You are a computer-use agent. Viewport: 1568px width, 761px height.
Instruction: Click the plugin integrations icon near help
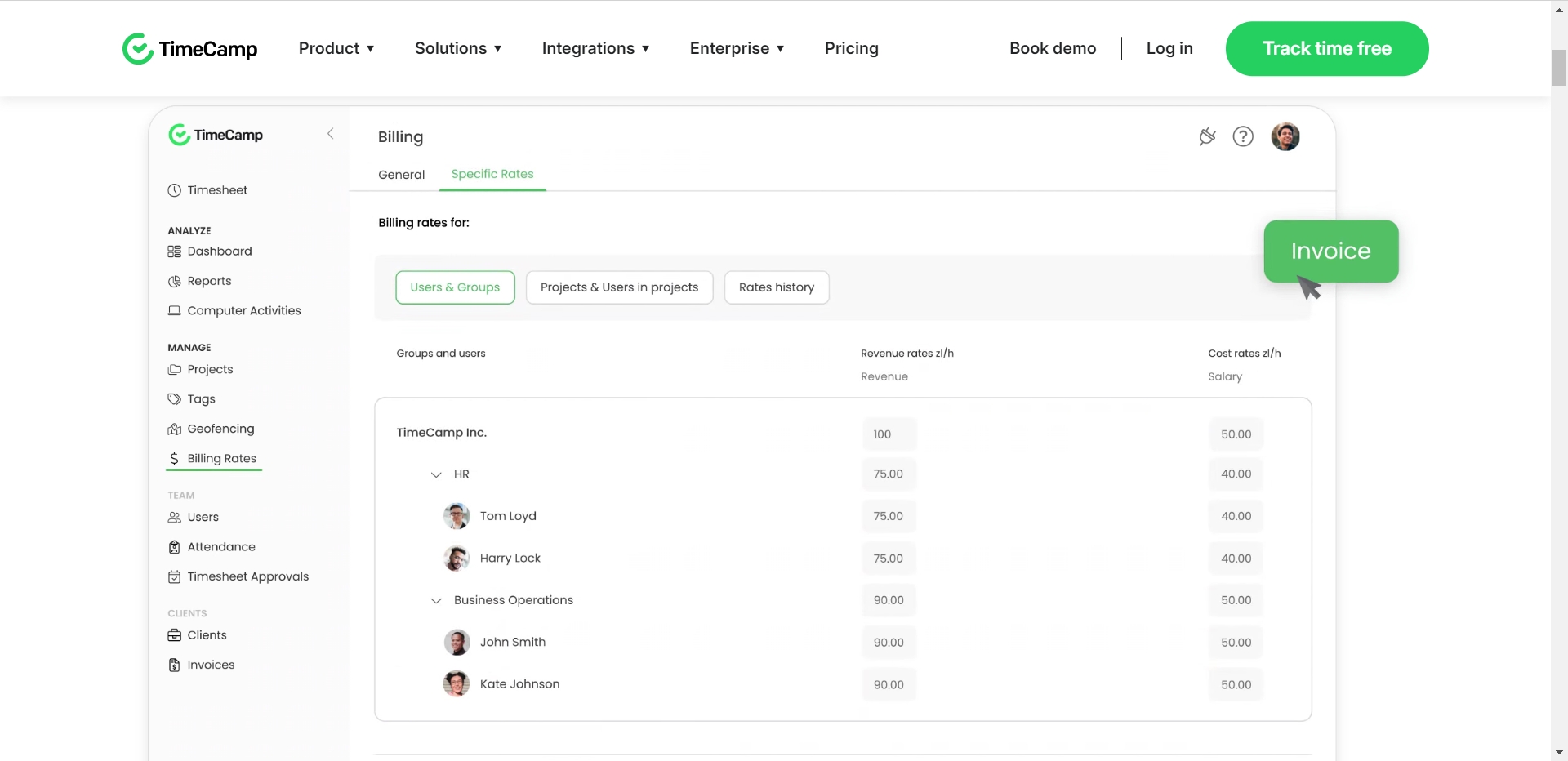coord(1207,136)
